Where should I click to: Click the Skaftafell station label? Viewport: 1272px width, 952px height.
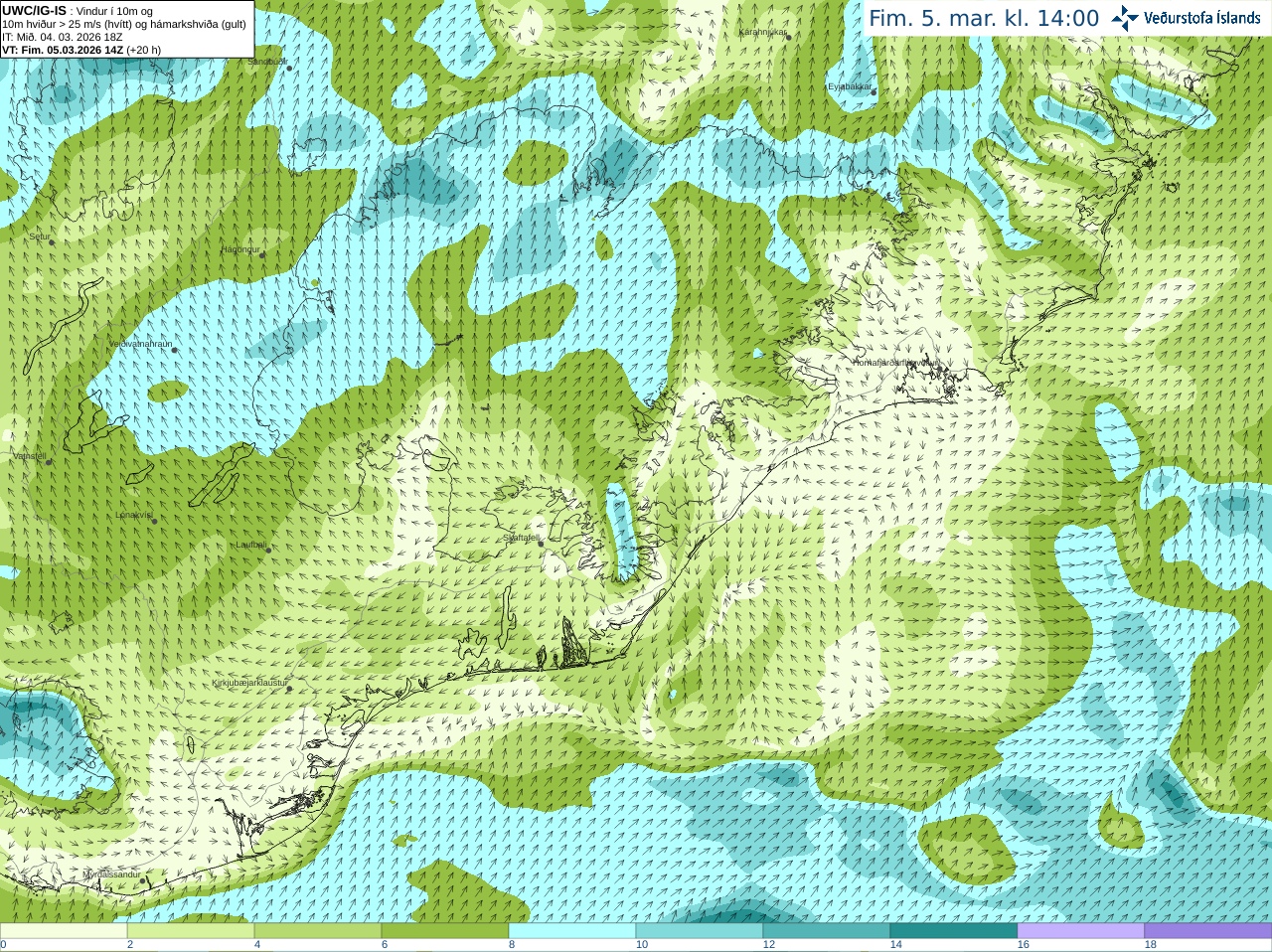521,538
